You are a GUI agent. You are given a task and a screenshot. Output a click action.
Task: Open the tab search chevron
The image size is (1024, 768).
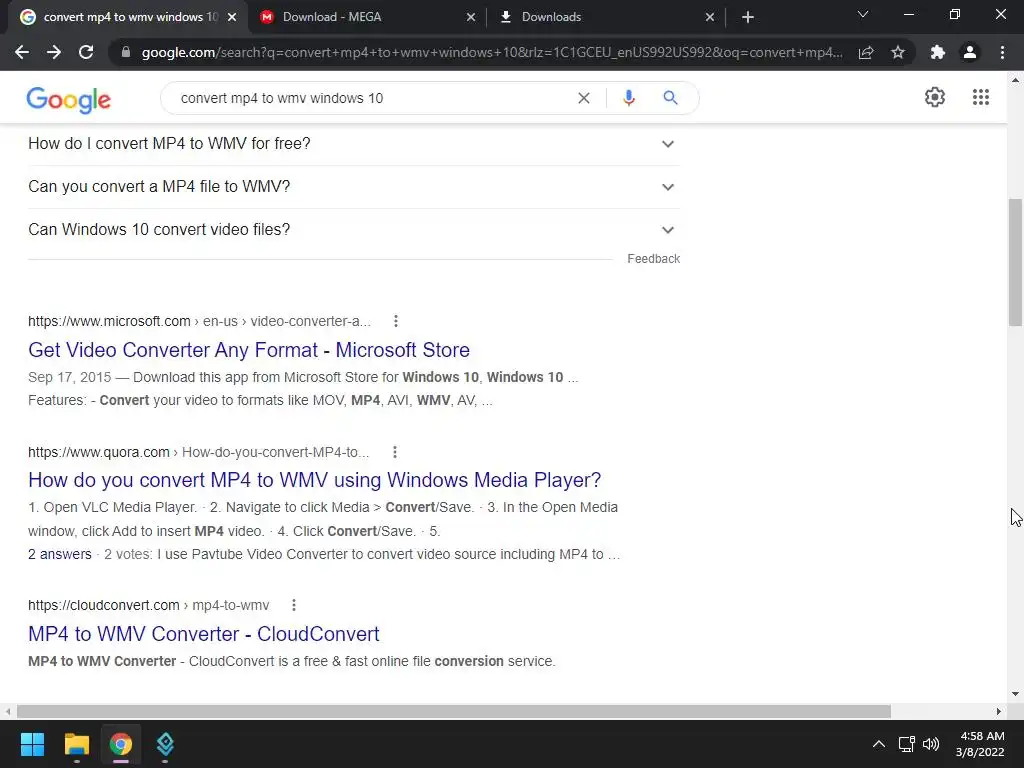point(863,14)
